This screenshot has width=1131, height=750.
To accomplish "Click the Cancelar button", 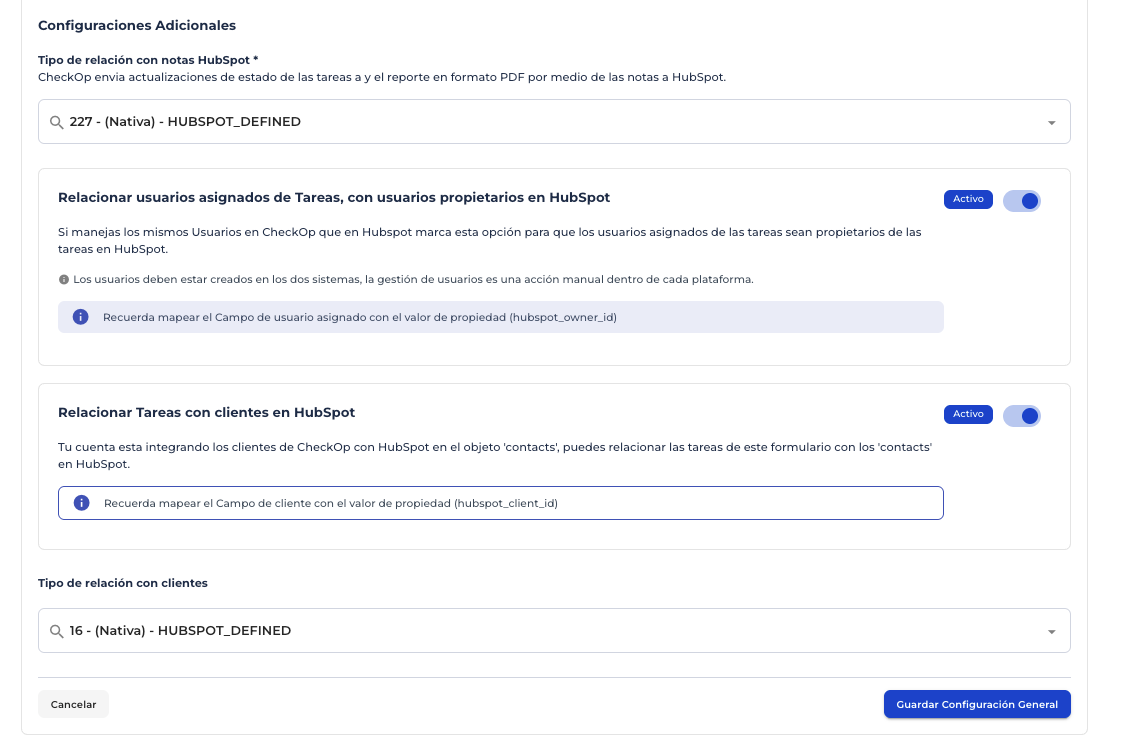I will 73,704.
